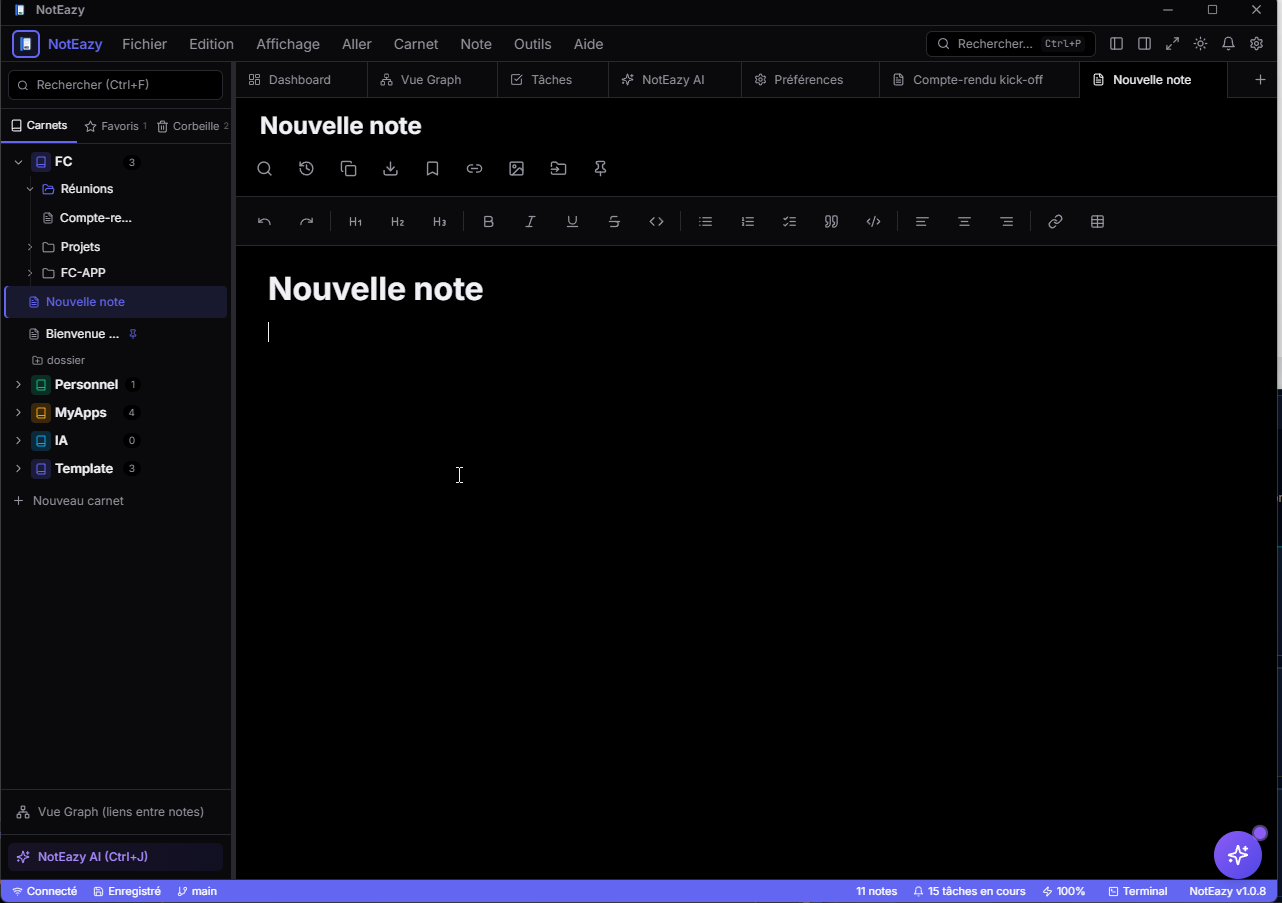This screenshot has height=903, width=1282.
Task: Redo the last edit
Action: point(306,222)
